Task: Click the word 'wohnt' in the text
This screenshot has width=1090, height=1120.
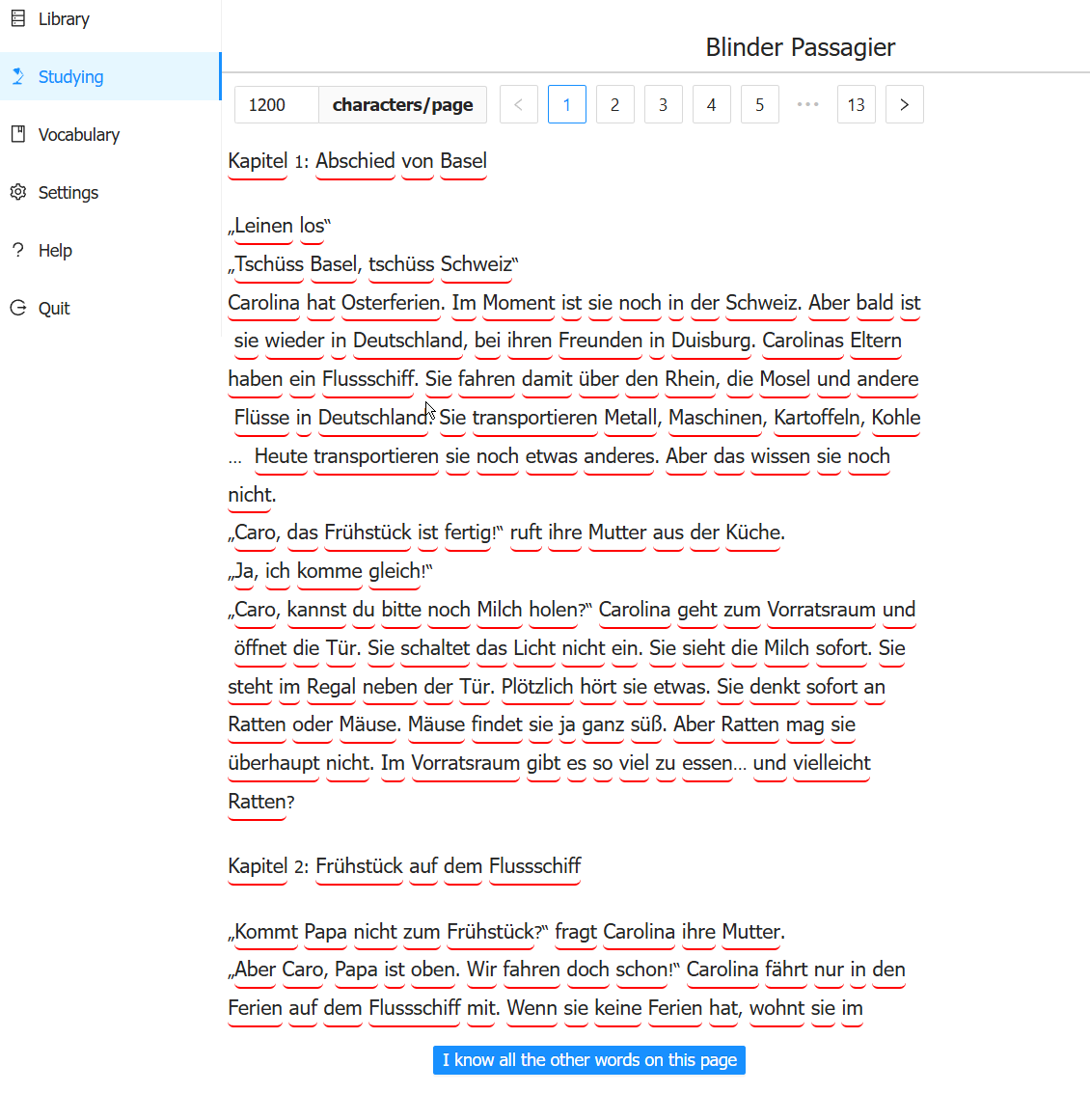Action: [777, 1008]
